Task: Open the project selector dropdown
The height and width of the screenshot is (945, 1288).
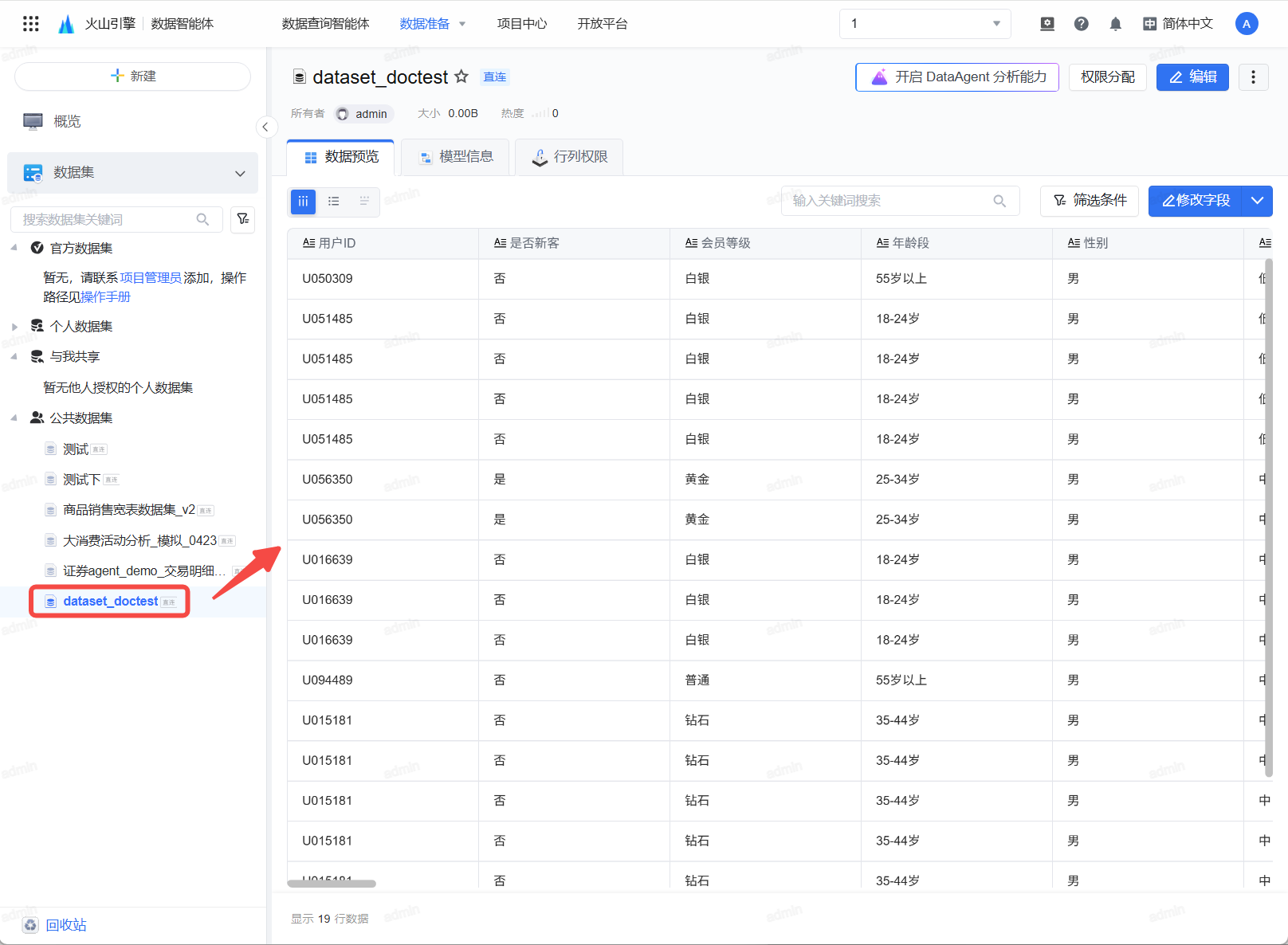Action: (x=925, y=24)
